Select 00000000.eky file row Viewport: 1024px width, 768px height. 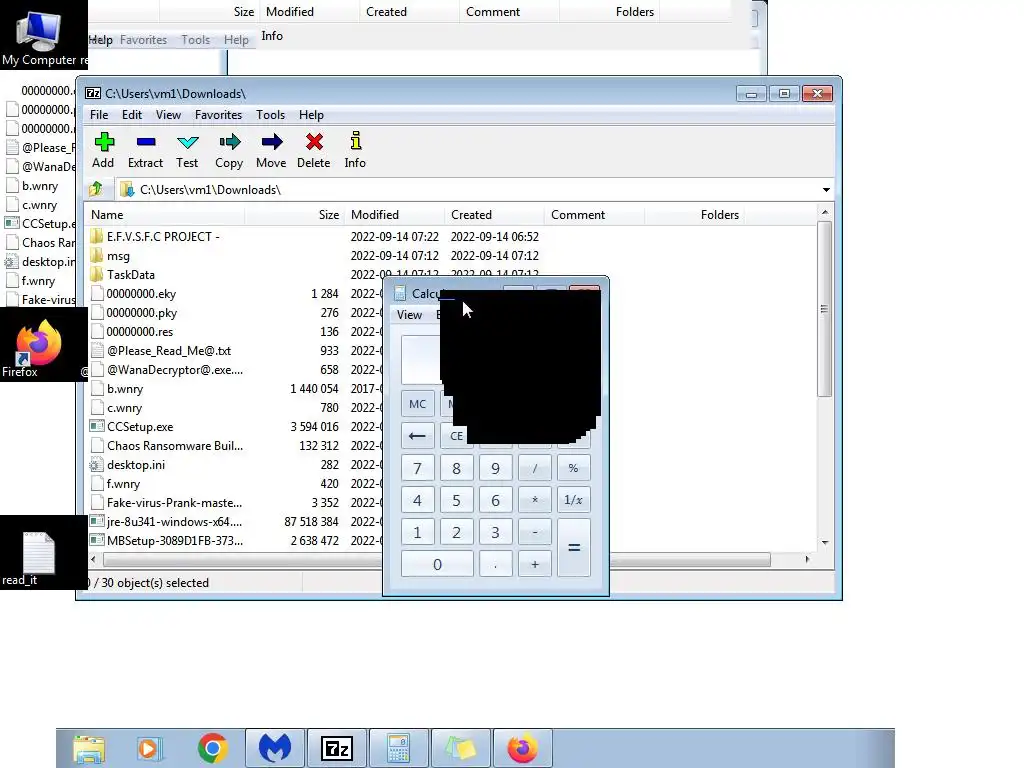pyautogui.click(x=133, y=294)
